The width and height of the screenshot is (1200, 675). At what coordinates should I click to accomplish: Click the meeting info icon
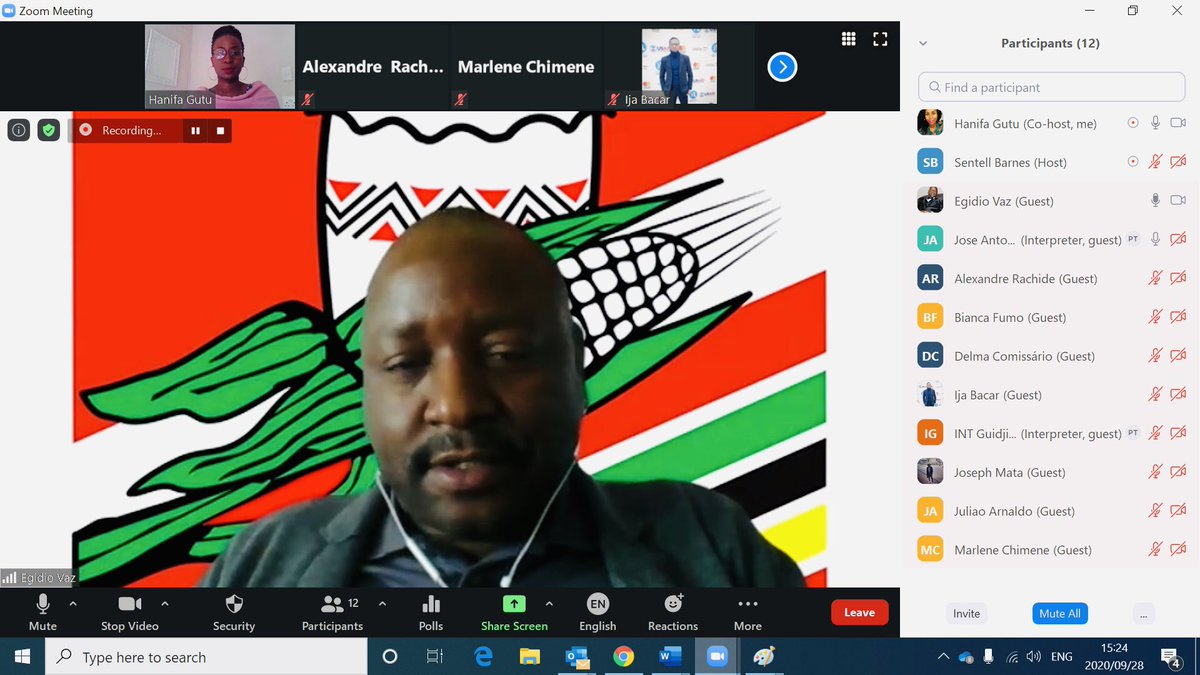(19, 130)
